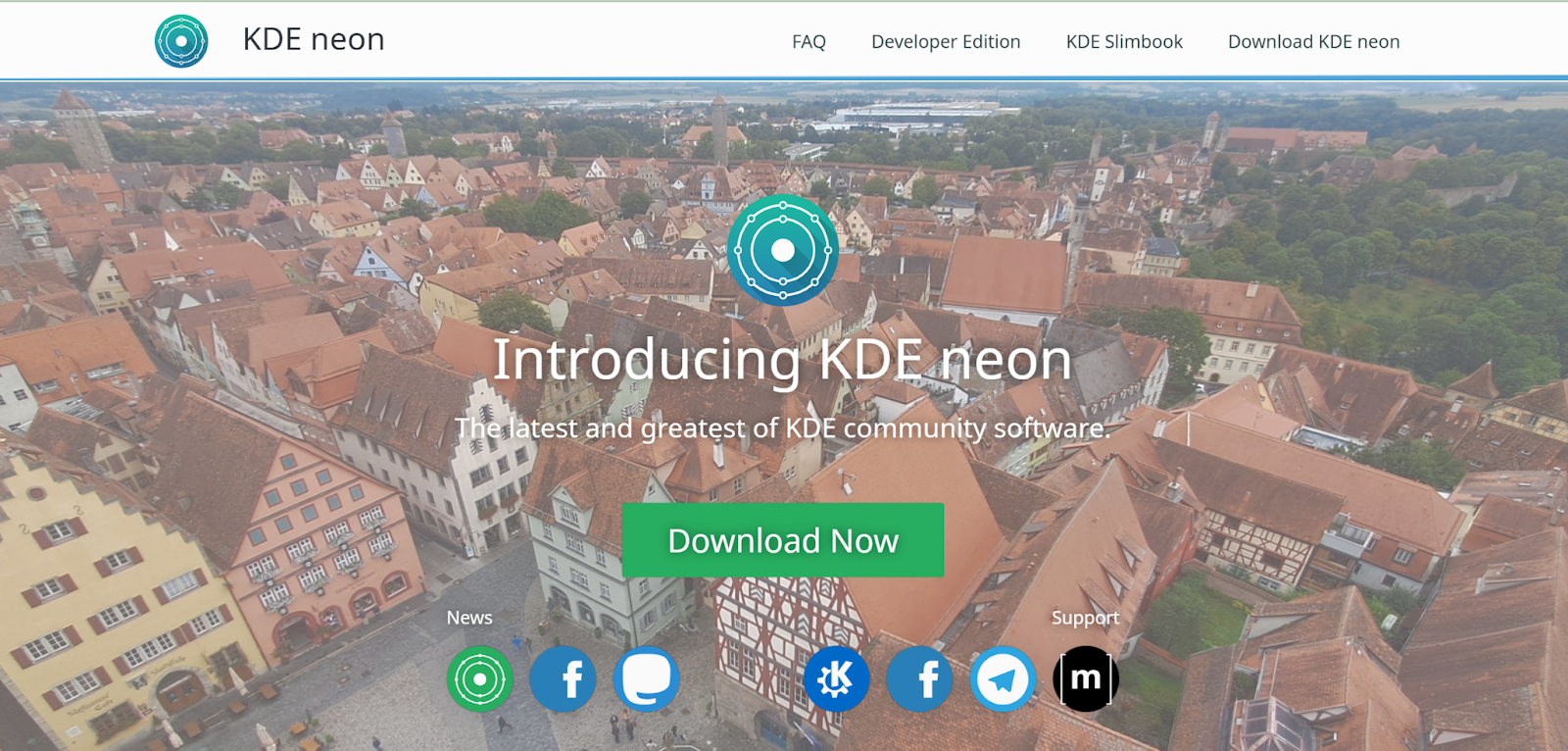Click the News label
Viewport: 1568px width, 751px height.
tap(469, 618)
